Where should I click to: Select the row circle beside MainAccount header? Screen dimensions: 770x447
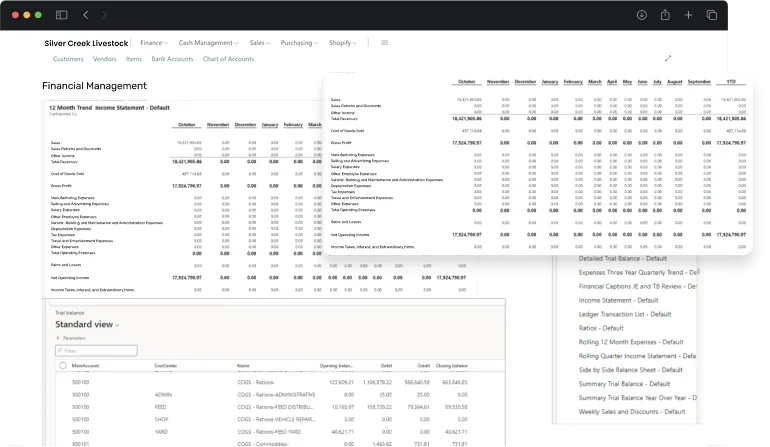pyautogui.click(x=62, y=366)
